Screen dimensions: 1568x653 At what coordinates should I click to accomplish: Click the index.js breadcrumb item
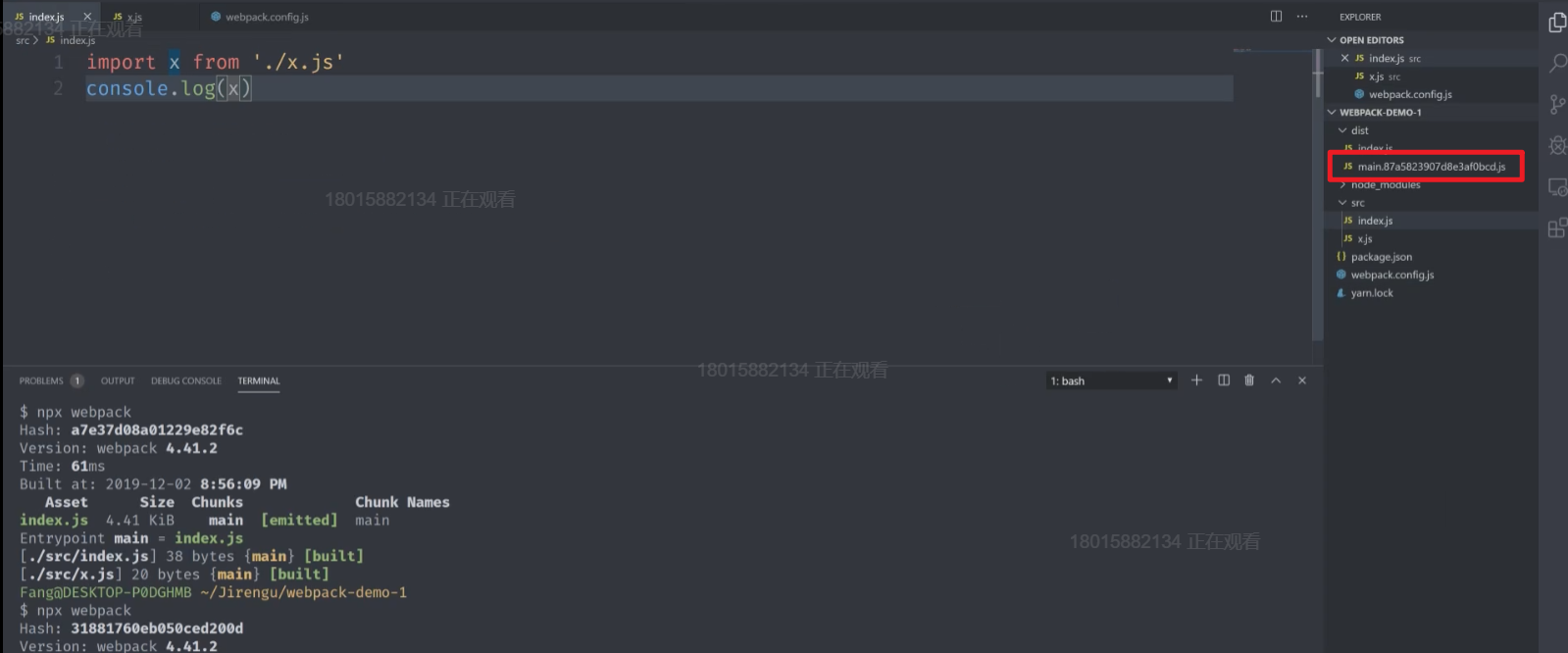click(x=71, y=40)
